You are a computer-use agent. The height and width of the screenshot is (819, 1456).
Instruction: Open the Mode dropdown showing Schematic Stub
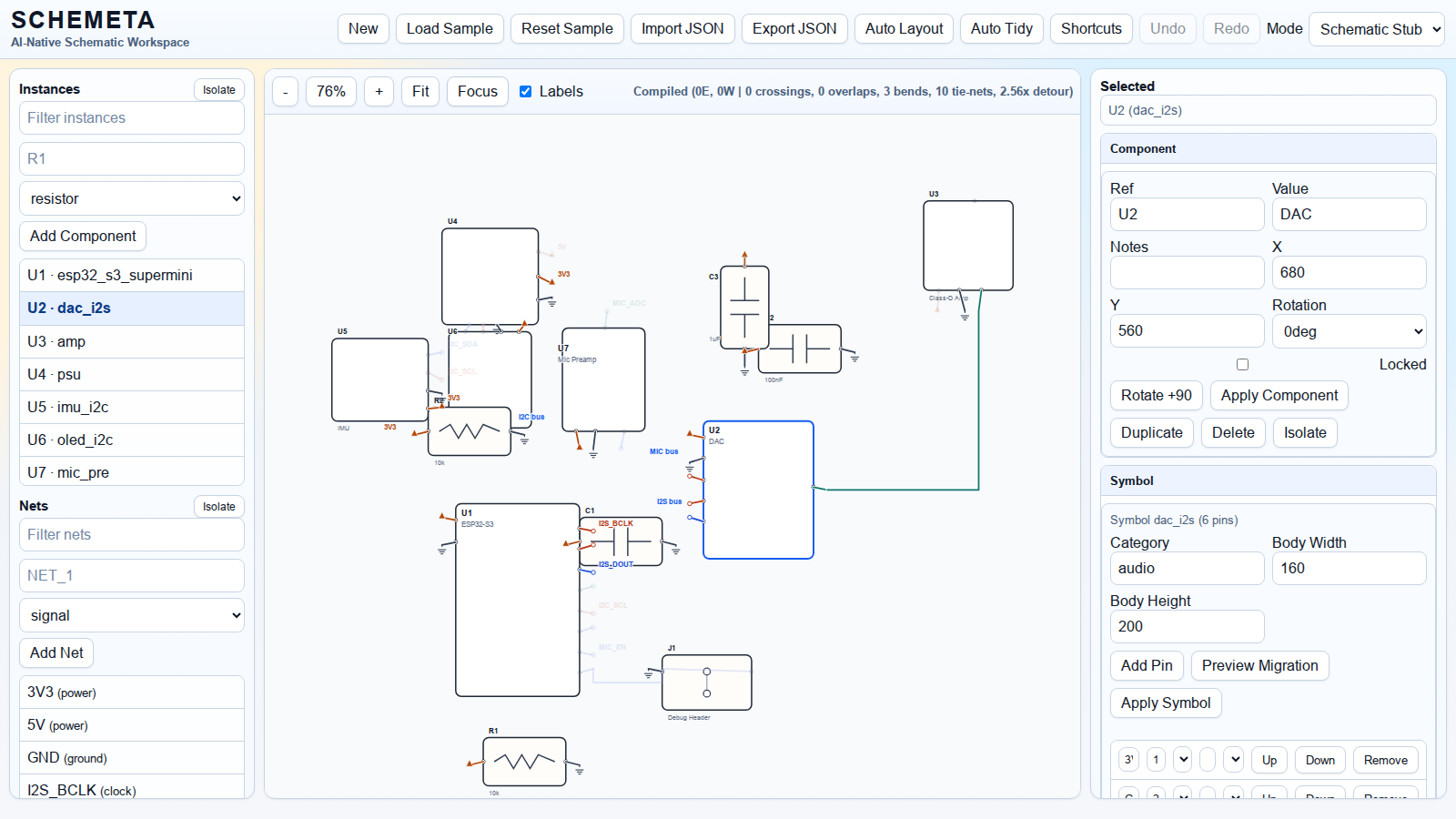coord(1376,29)
